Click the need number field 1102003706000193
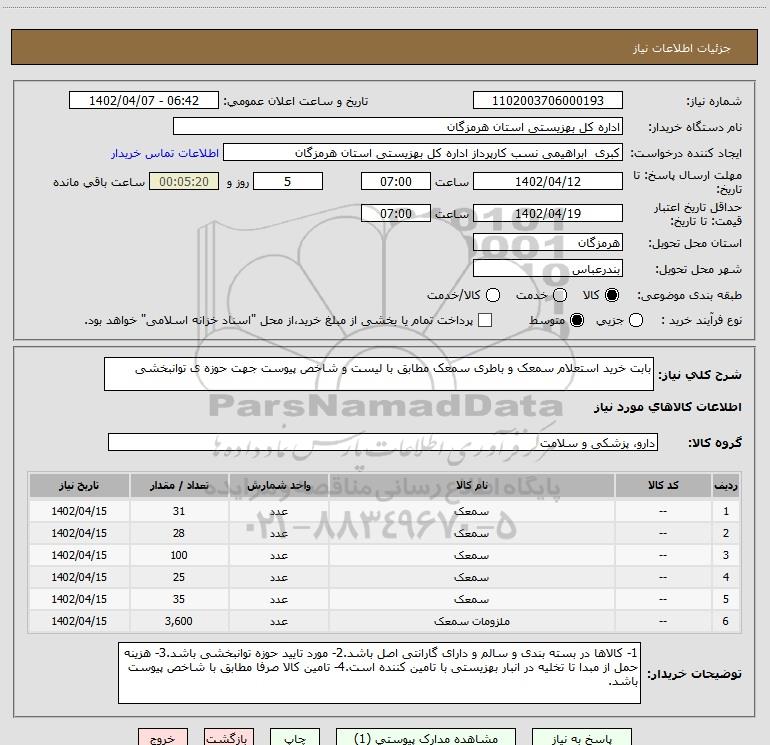The width and height of the screenshot is (770, 745). (548, 100)
